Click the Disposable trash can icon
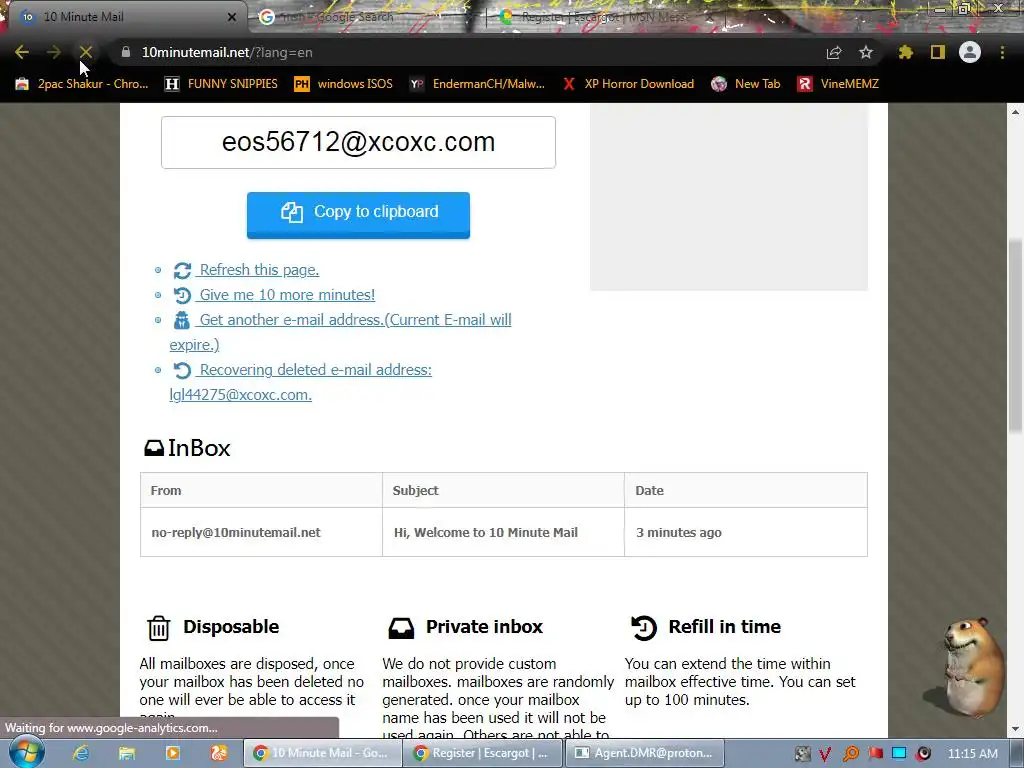Screen dimensions: 1024x768 tap(159, 628)
